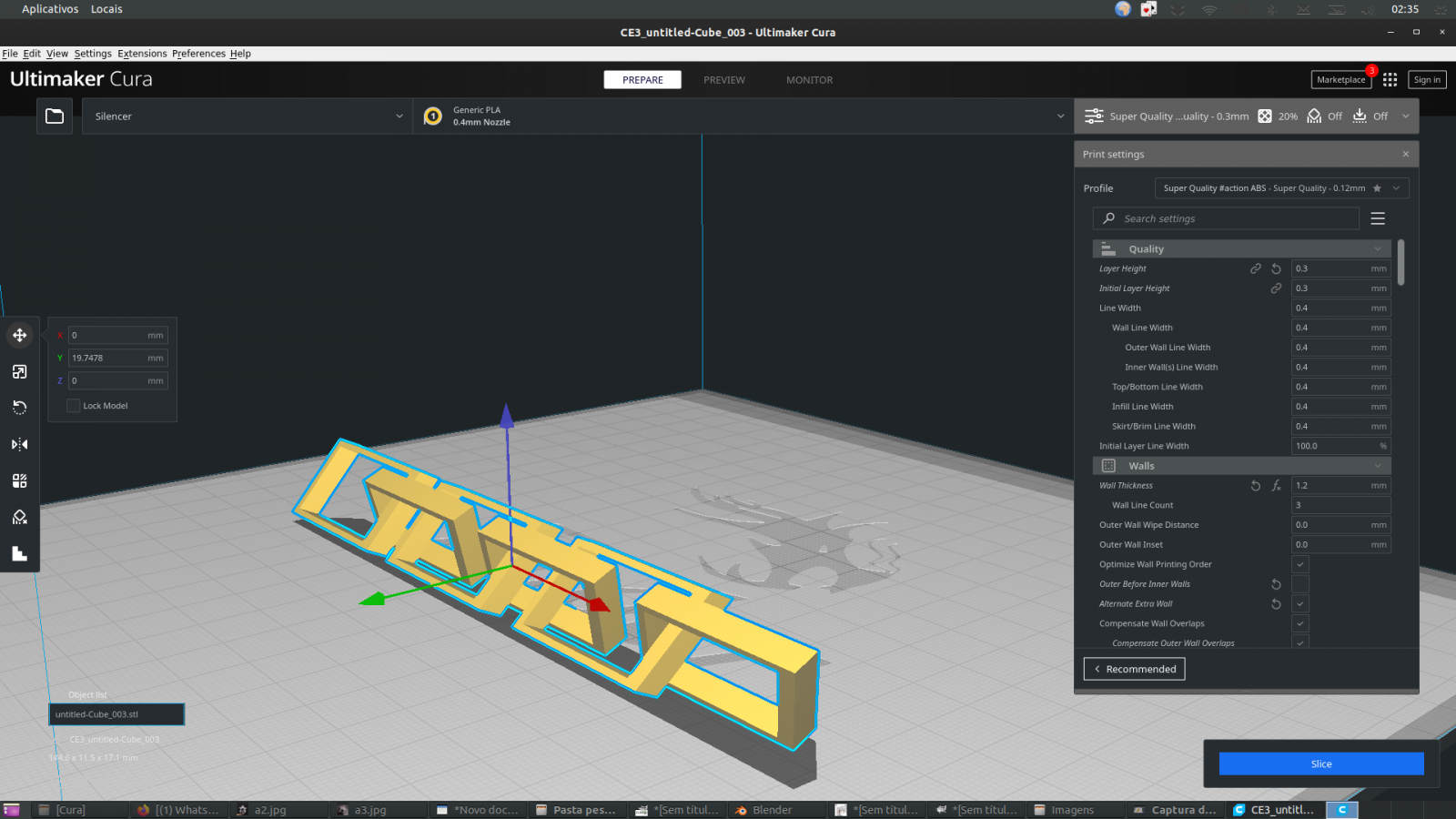Collapse the Quality settings section
The height and width of the screenshot is (819, 1456).
click(x=1242, y=248)
